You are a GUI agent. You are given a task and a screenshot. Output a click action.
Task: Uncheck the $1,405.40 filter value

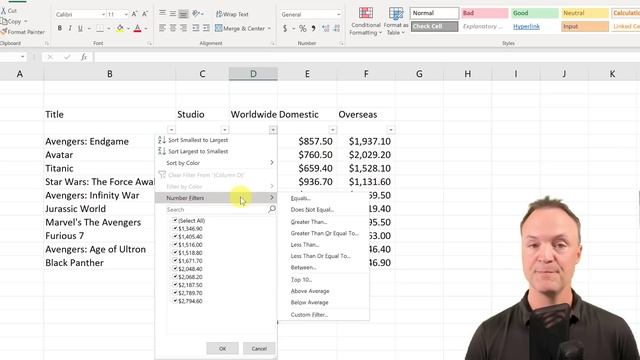click(x=175, y=236)
